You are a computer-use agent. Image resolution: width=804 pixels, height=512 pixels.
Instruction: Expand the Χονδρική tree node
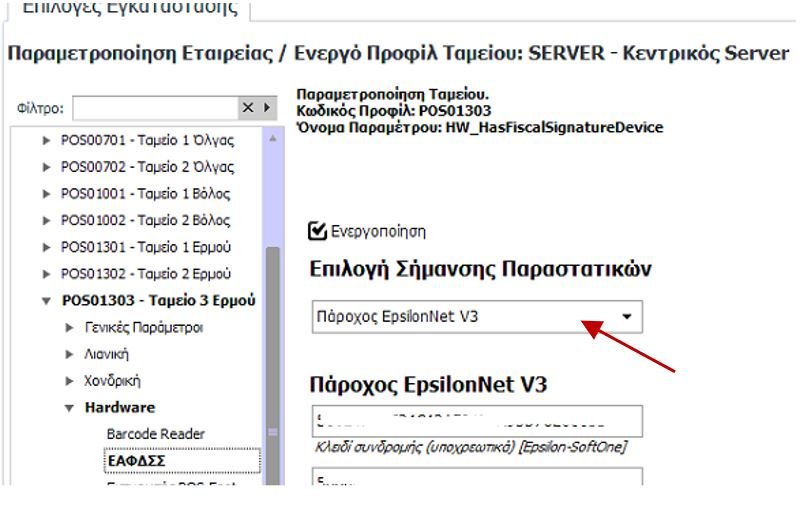click(69, 381)
